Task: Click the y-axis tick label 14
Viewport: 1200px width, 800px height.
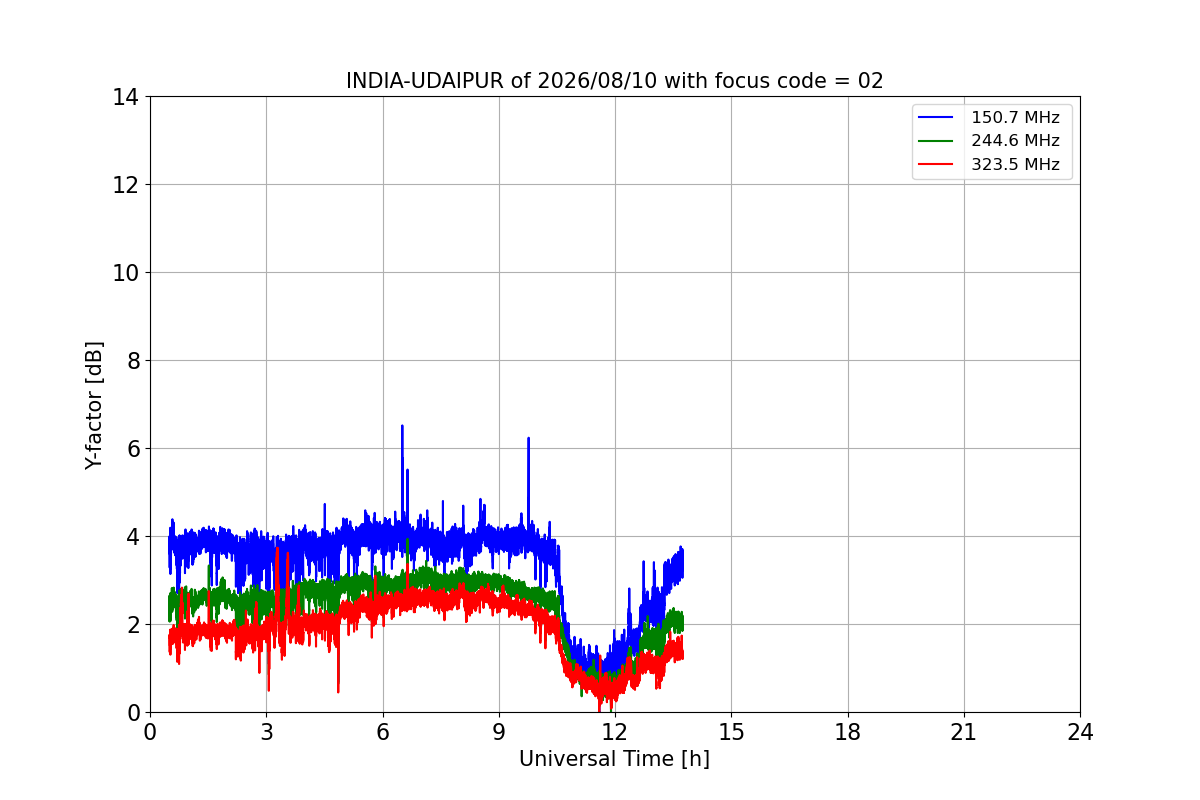Action: click(125, 97)
